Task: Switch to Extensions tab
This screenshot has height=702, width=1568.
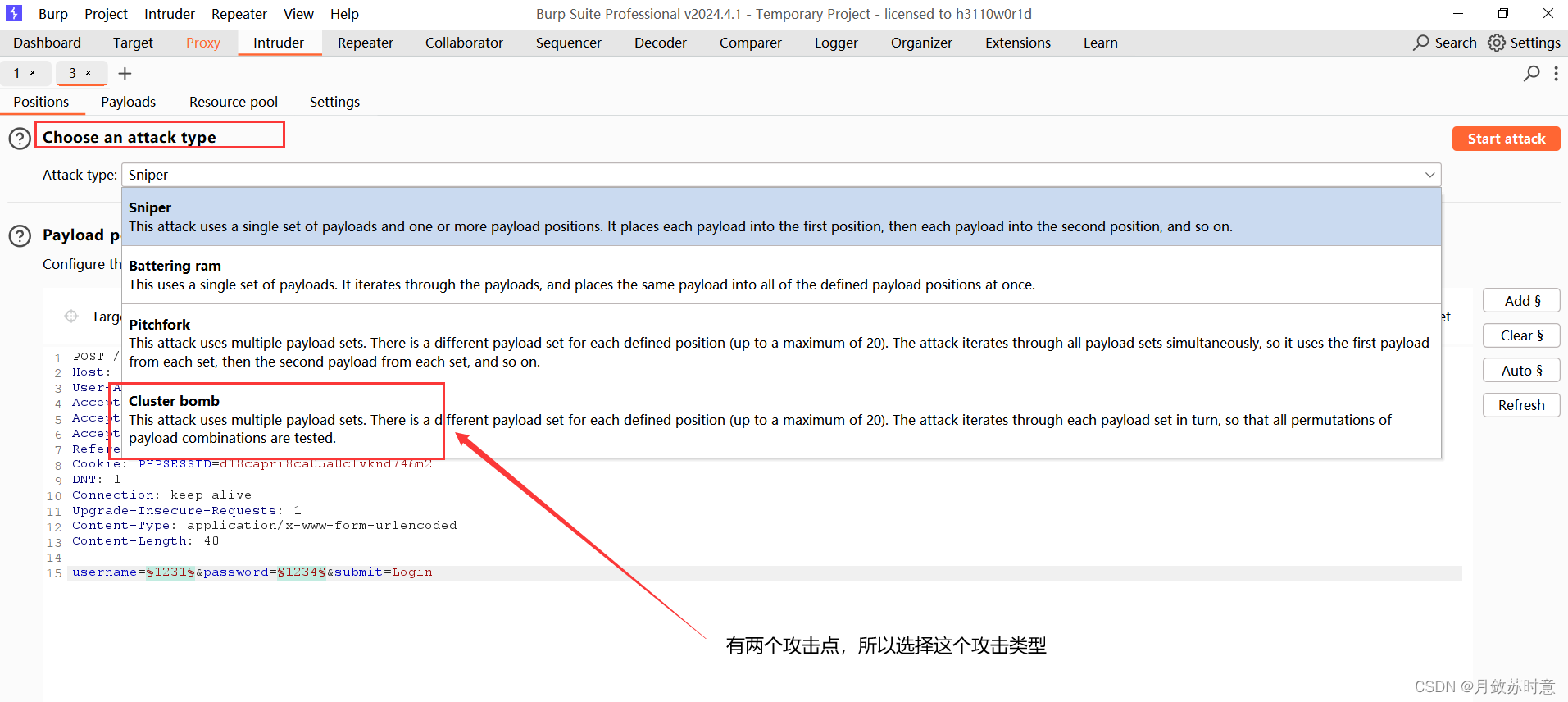Action: [x=1018, y=43]
